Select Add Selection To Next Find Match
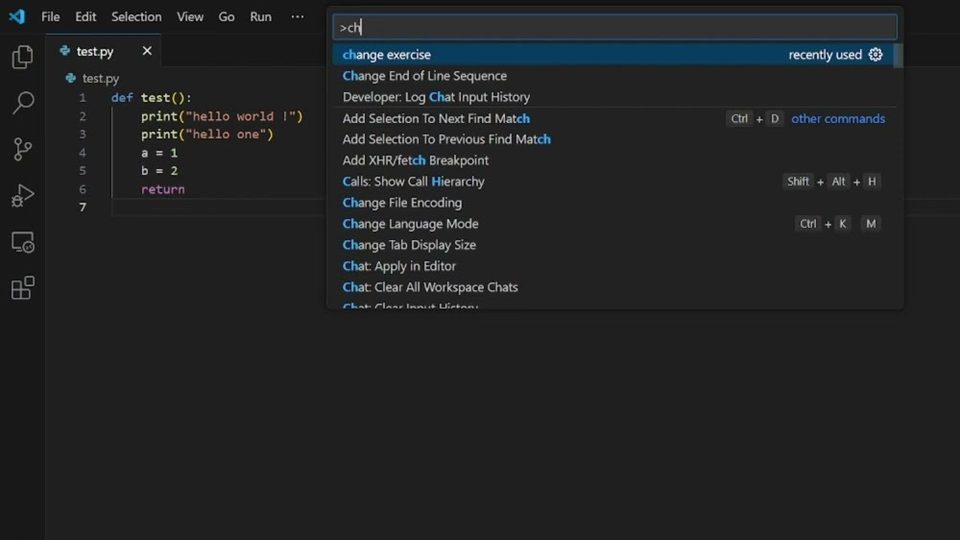 [613, 118]
